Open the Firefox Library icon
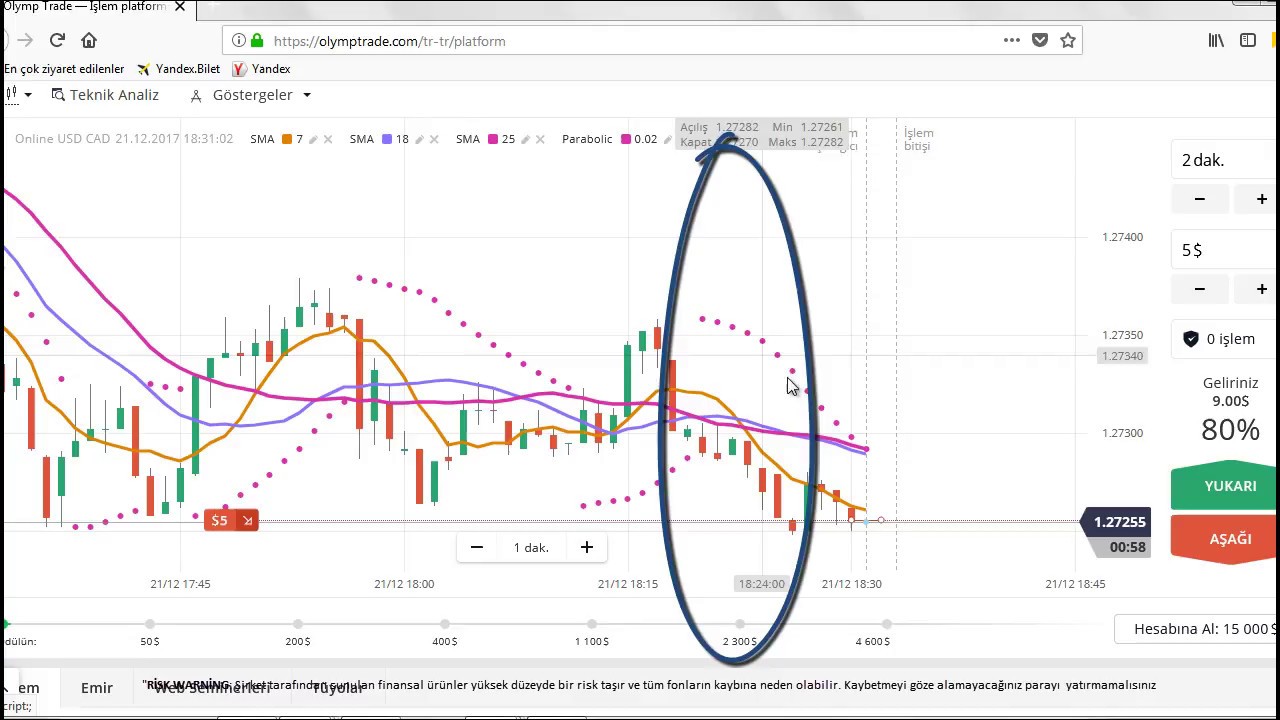This screenshot has height=720, width=1280. point(1216,40)
